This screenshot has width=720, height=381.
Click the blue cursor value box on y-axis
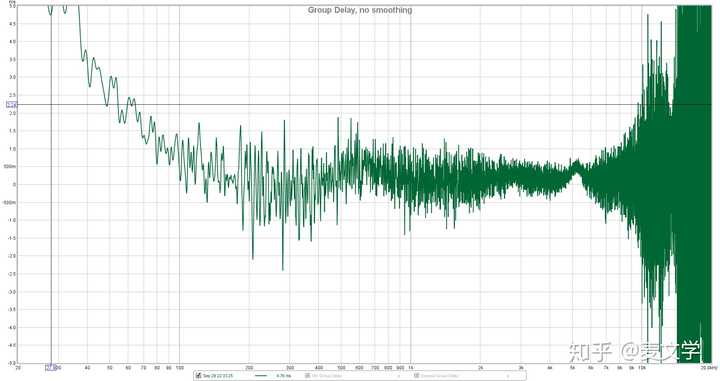[12, 105]
